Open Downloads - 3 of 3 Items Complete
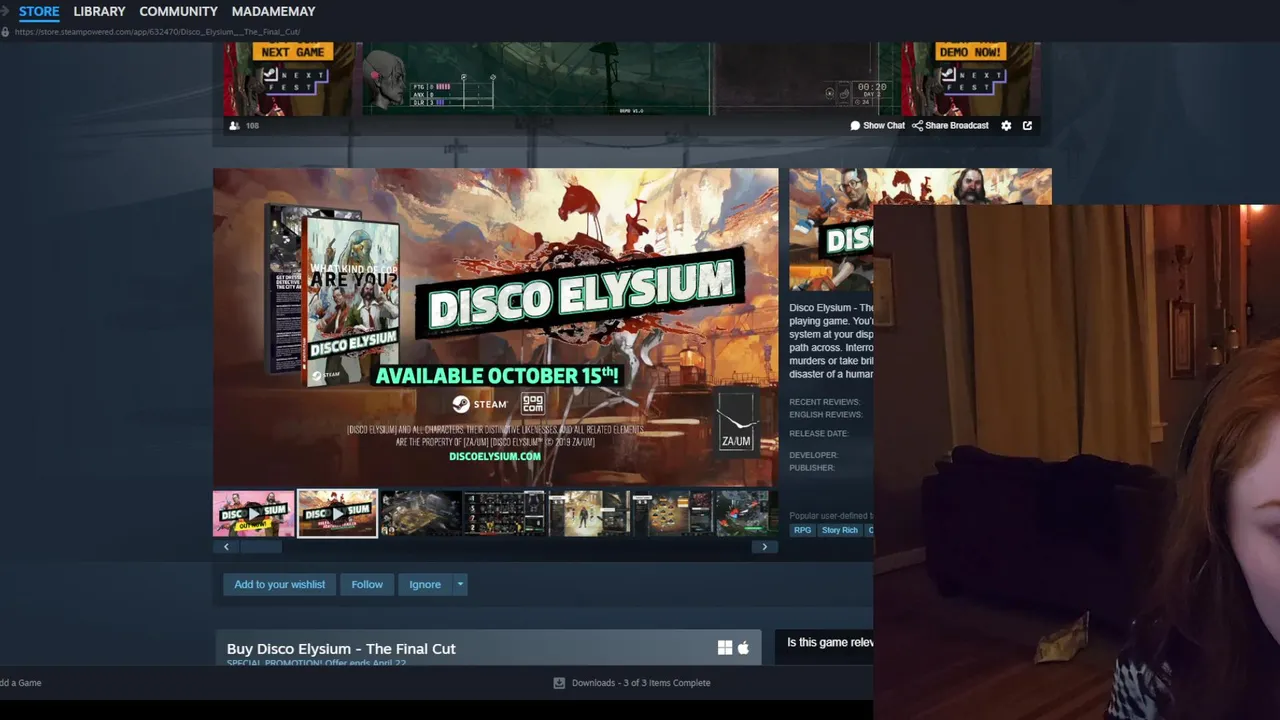 640,683
